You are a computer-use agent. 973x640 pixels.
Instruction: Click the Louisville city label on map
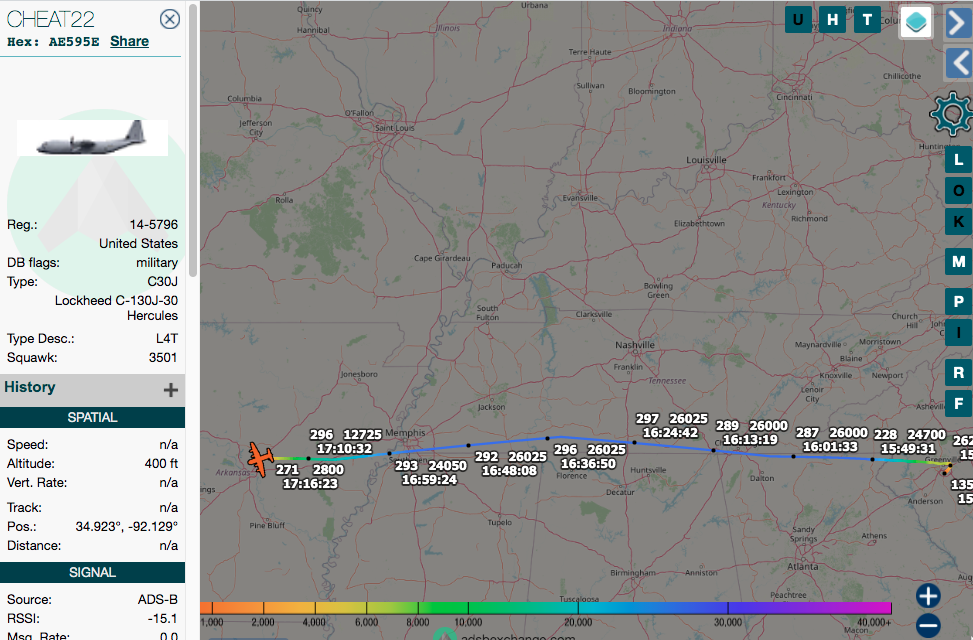[706, 160]
